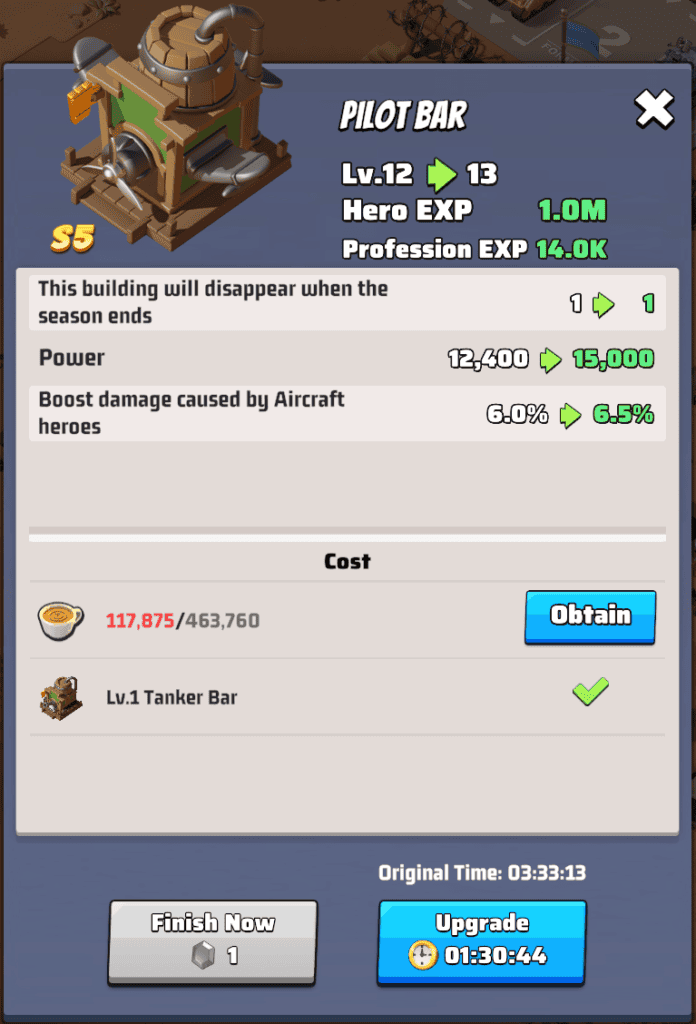
Task: Click the arrow in Aircraft damage row
Action: tap(571, 415)
